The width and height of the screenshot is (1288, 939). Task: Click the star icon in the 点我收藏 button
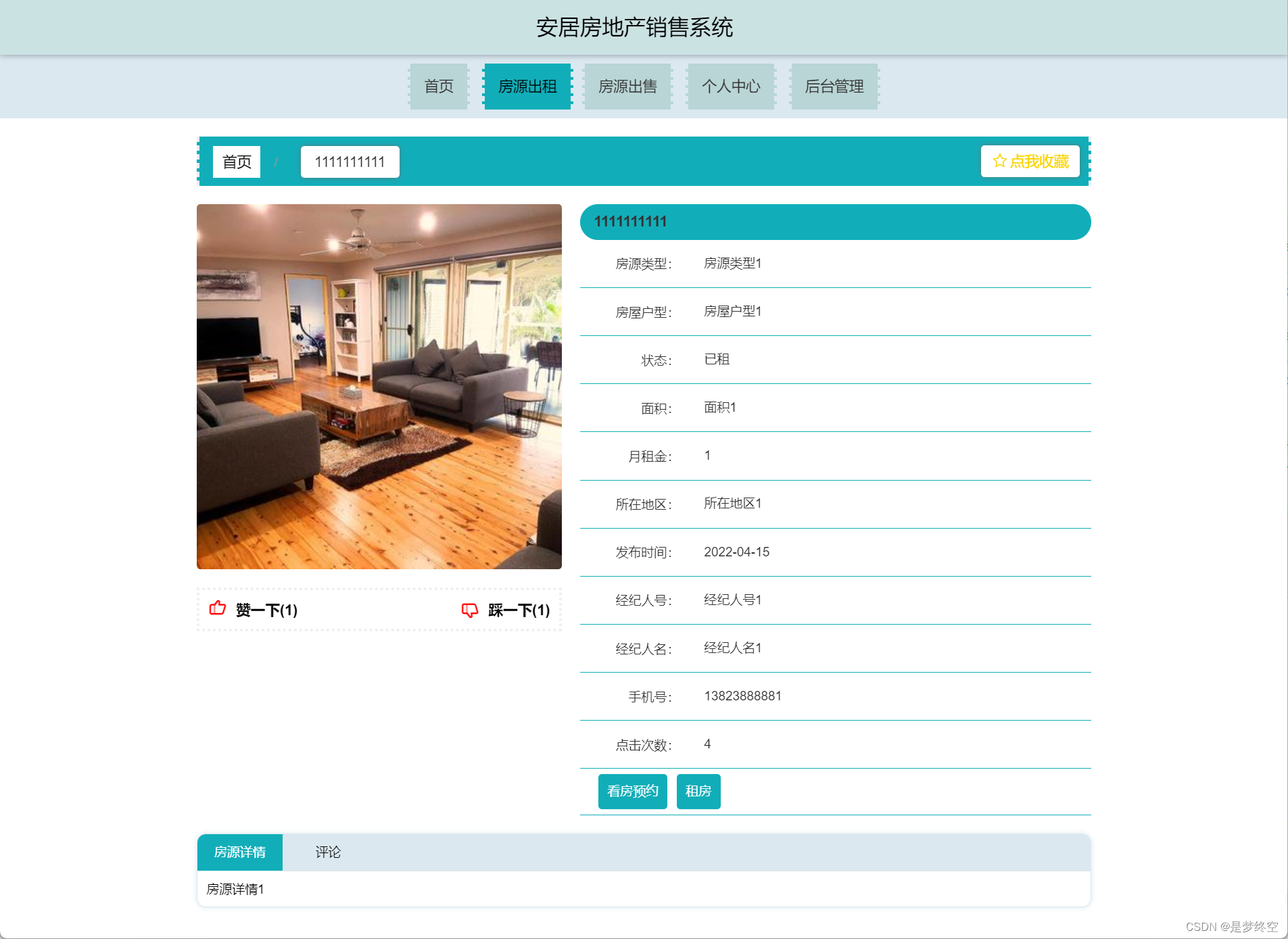pos(999,161)
